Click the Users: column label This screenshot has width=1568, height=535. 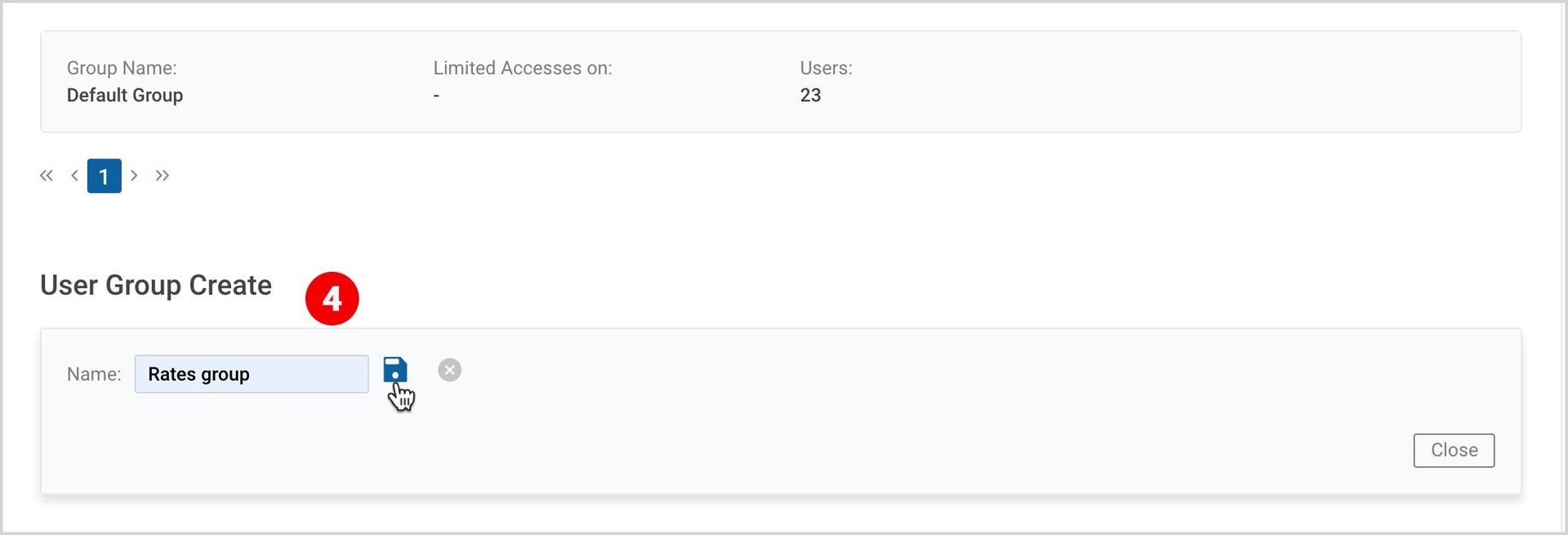(x=826, y=68)
